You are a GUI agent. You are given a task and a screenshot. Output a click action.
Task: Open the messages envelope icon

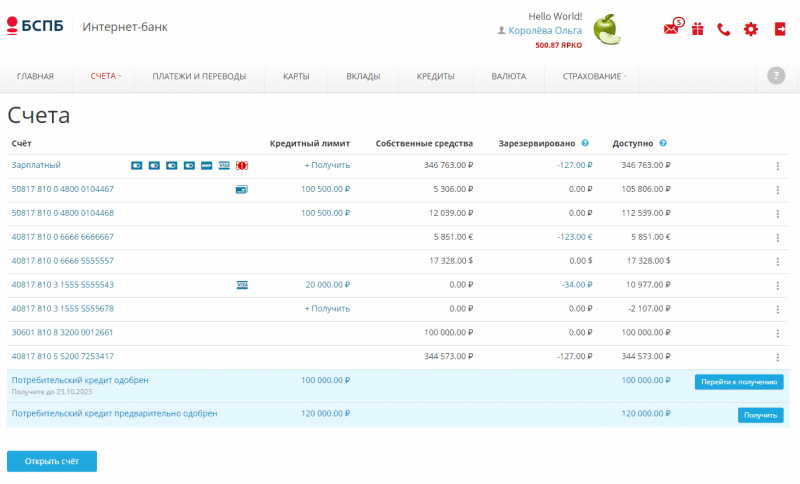(672, 29)
